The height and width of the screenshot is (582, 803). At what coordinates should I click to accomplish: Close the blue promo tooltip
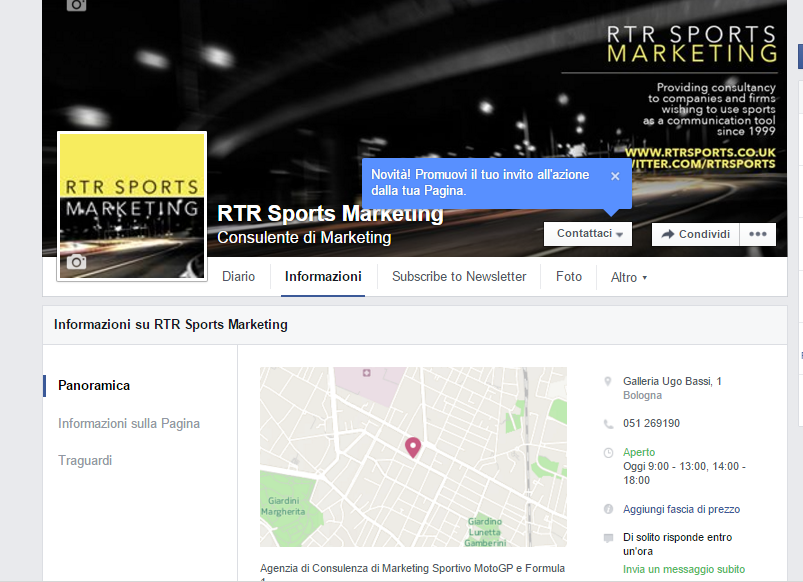point(615,176)
